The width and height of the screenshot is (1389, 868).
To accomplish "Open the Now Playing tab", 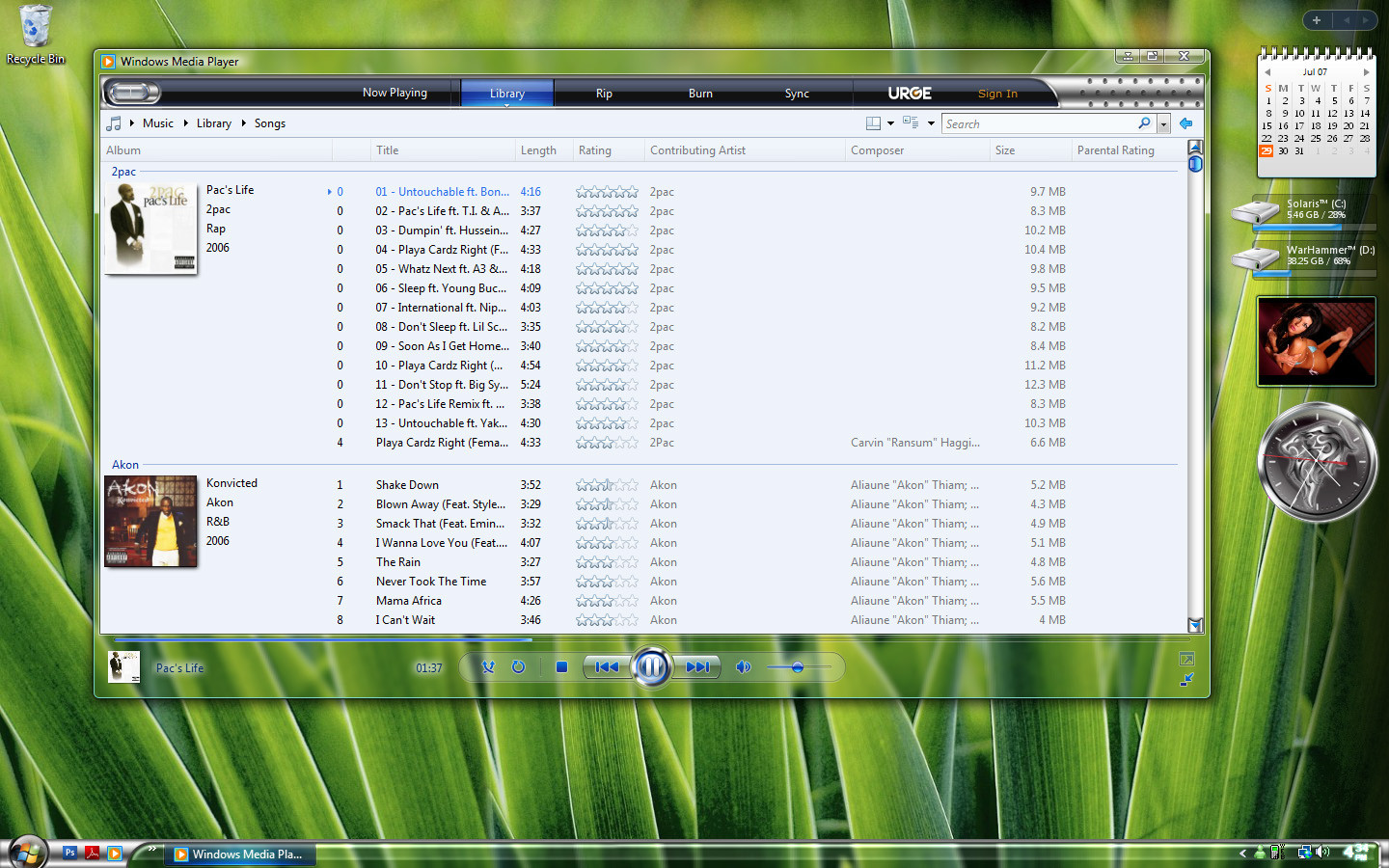I will [x=395, y=93].
